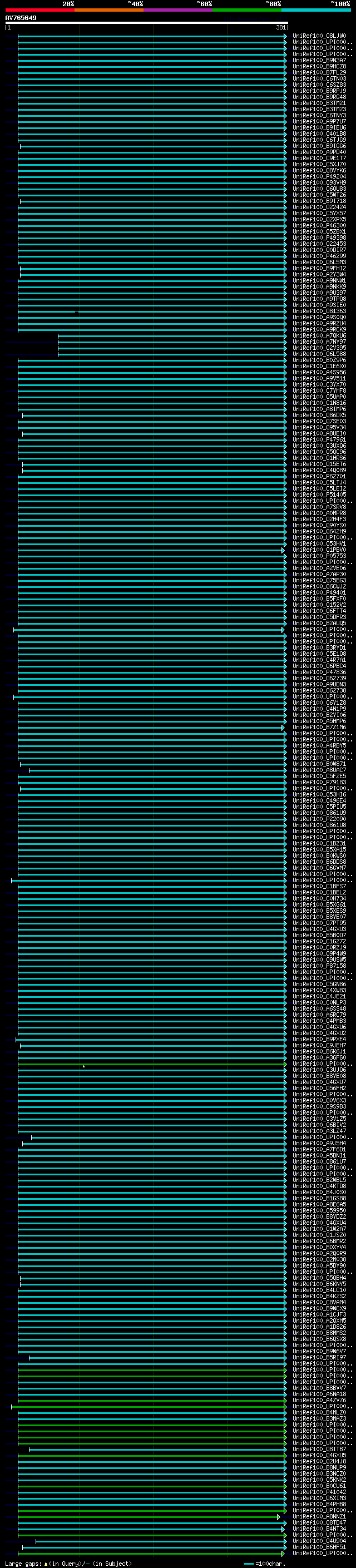Image resolution: width=356 pixels, height=1568 pixels.
Task: Select hit label UniRef100_Q642H9
Action: [319, 531]
